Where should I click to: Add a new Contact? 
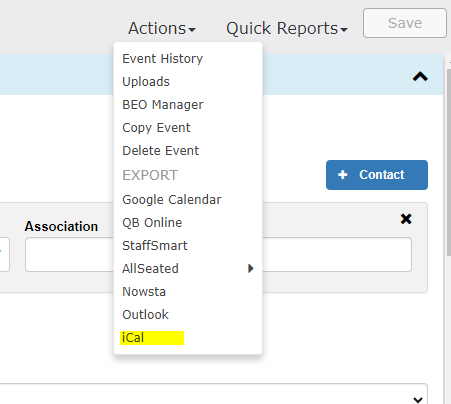coord(377,175)
